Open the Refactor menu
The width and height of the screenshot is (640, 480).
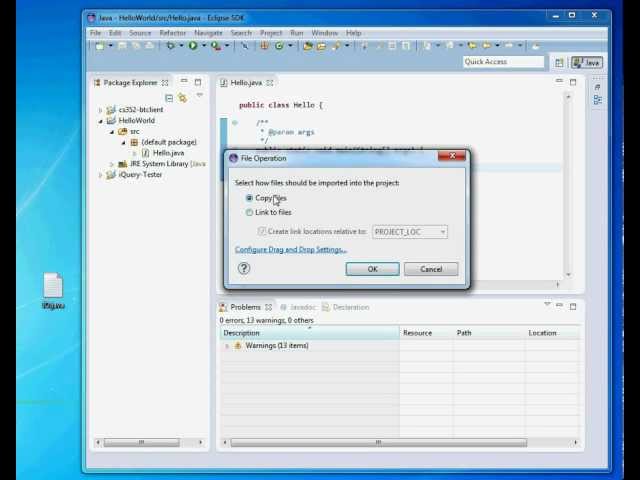point(173,33)
